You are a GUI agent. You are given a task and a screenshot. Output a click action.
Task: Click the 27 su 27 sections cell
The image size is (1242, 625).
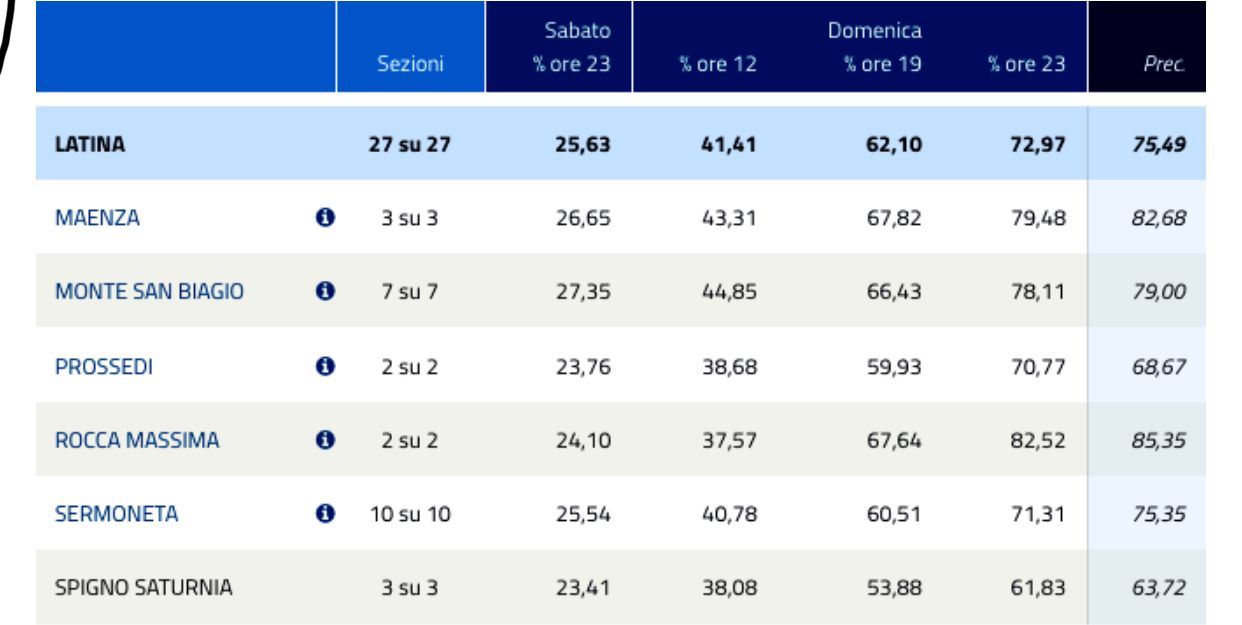(x=411, y=144)
